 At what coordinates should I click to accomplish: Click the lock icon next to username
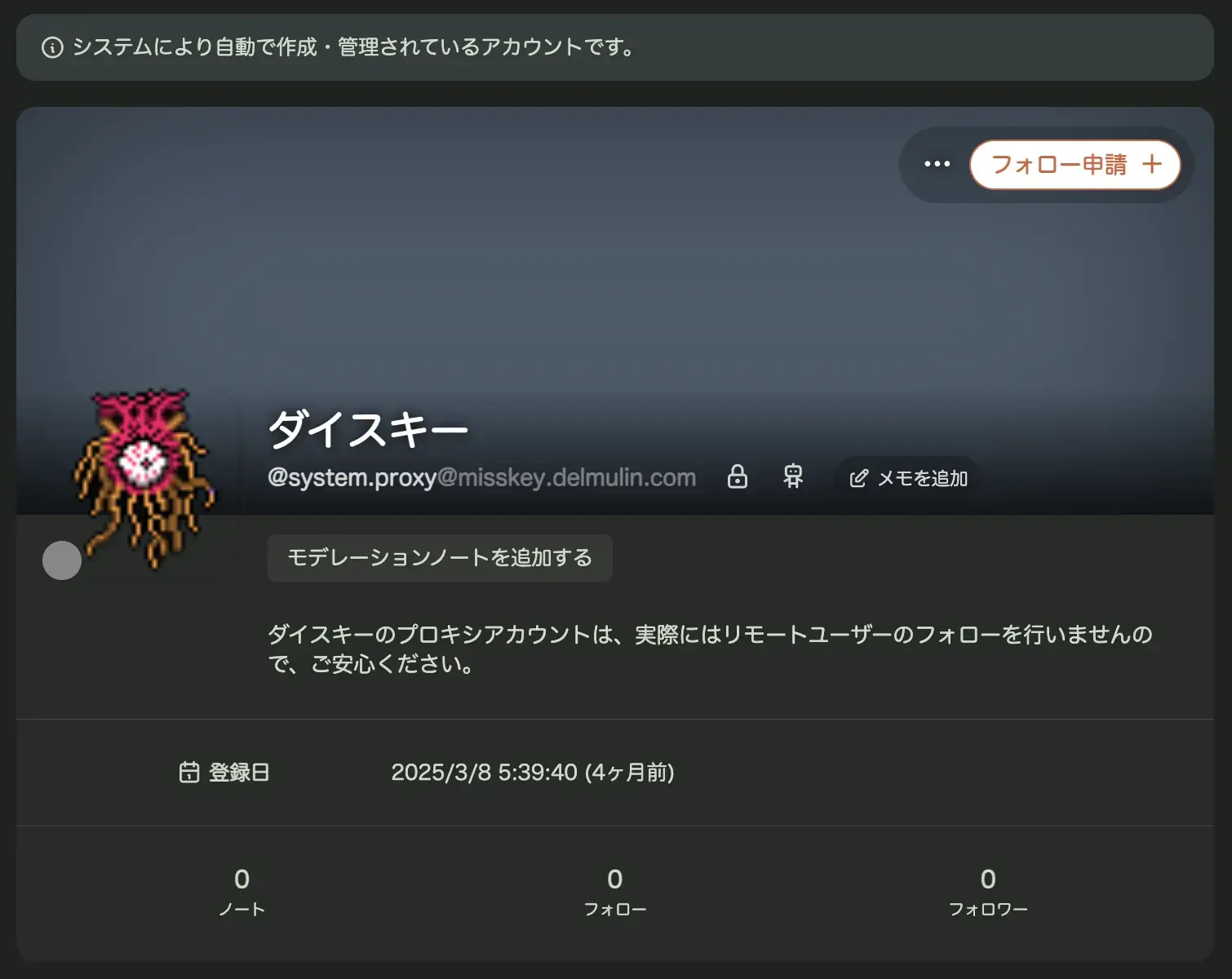(x=738, y=476)
